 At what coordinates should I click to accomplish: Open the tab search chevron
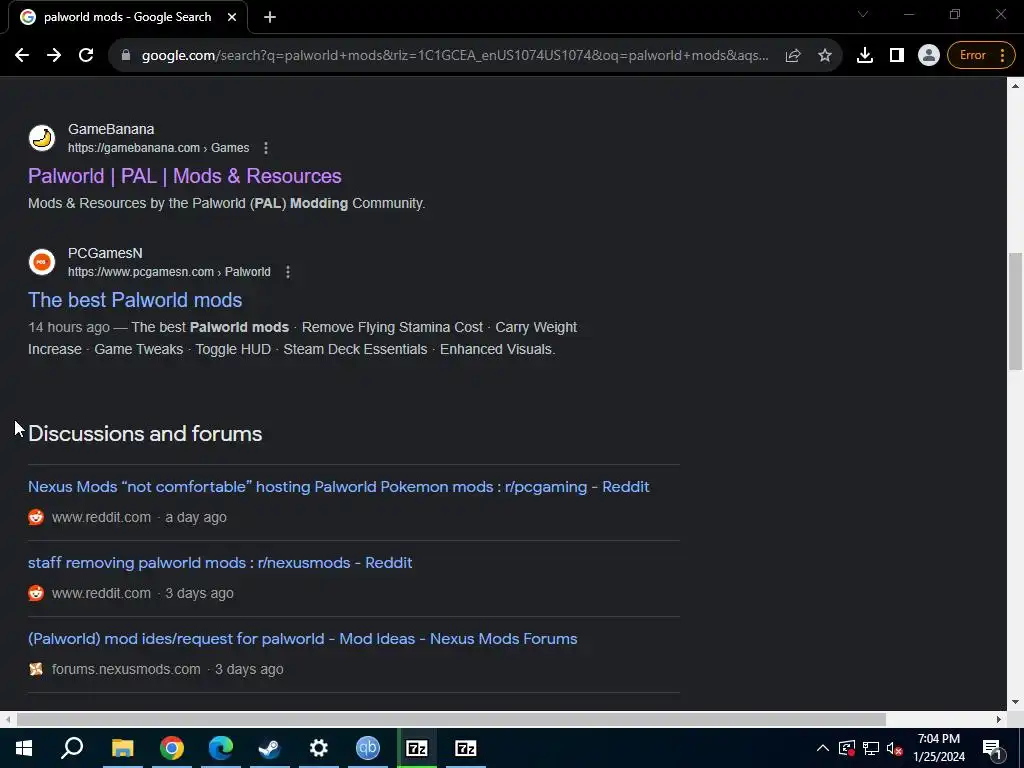(x=863, y=14)
